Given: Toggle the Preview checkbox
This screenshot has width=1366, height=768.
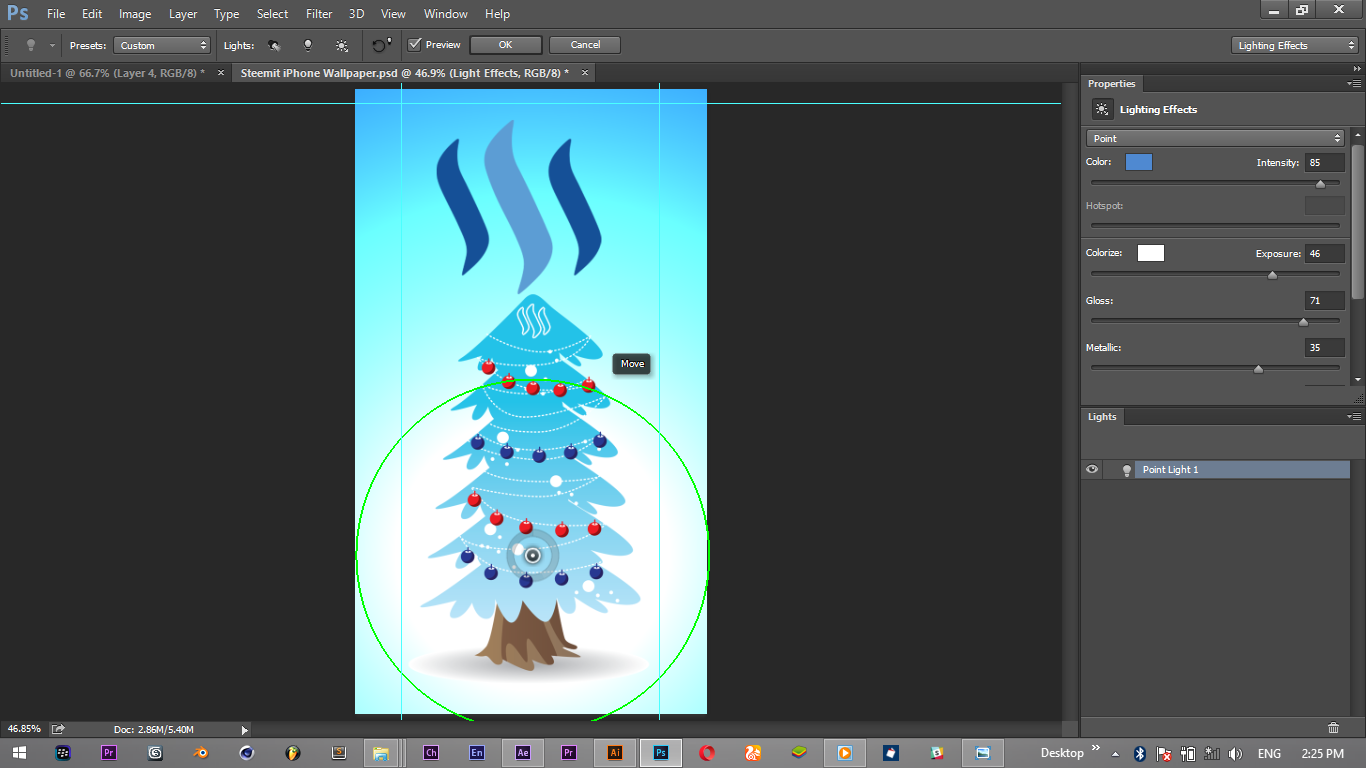Looking at the screenshot, I should (x=414, y=45).
